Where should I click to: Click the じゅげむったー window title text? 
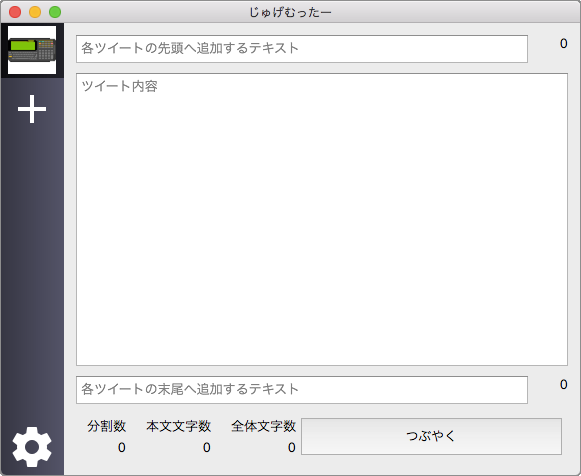pos(290,12)
